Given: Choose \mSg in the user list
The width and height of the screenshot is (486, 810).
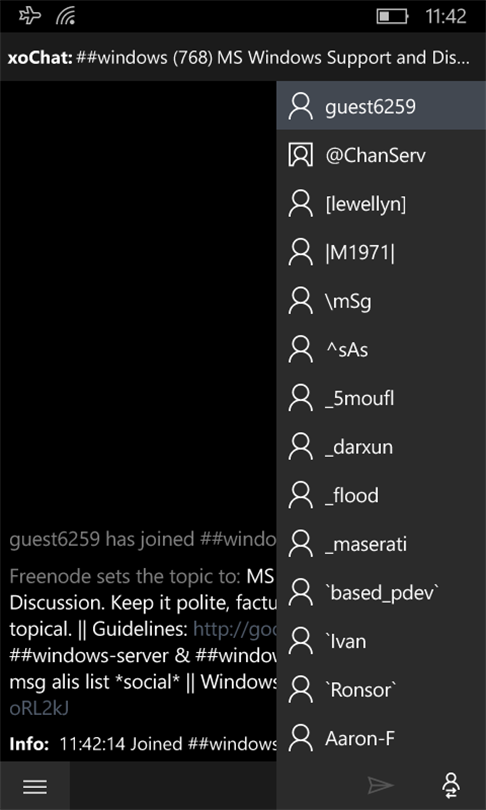Looking at the screenshot, I should coord(381,301).
